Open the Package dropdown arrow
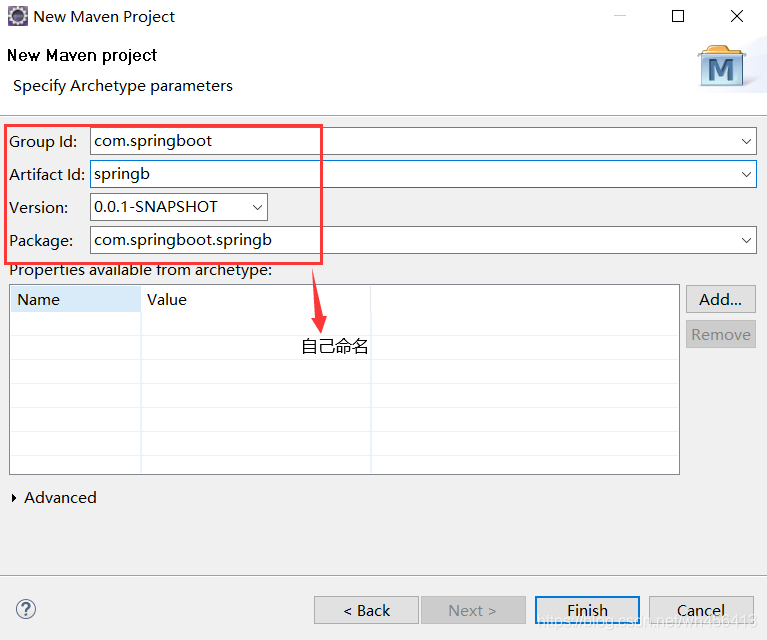The image size is (767, 640). click(x=746, y=240)
